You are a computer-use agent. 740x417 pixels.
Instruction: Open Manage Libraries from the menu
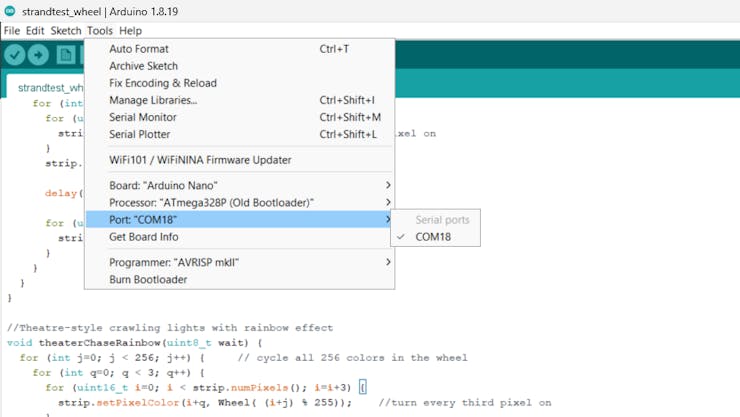[153, 100]
